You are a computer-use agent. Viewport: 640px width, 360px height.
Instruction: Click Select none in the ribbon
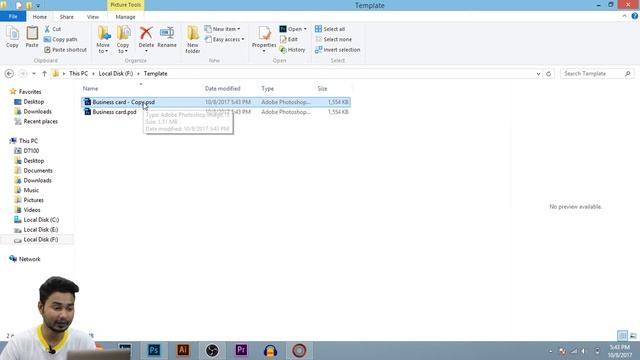(333, 39)
